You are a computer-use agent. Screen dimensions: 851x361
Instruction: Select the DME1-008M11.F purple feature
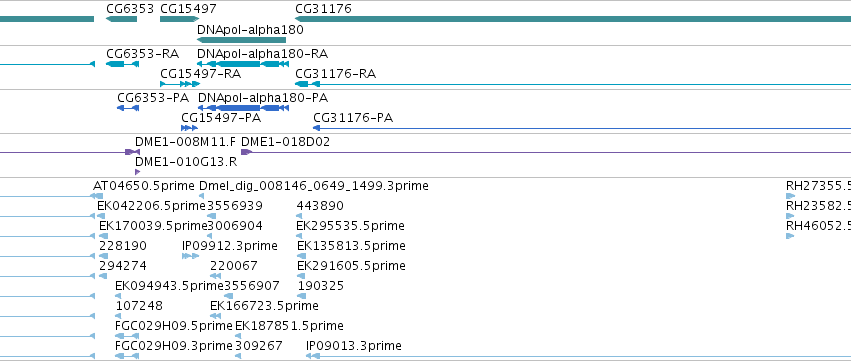tap(132, 152)
